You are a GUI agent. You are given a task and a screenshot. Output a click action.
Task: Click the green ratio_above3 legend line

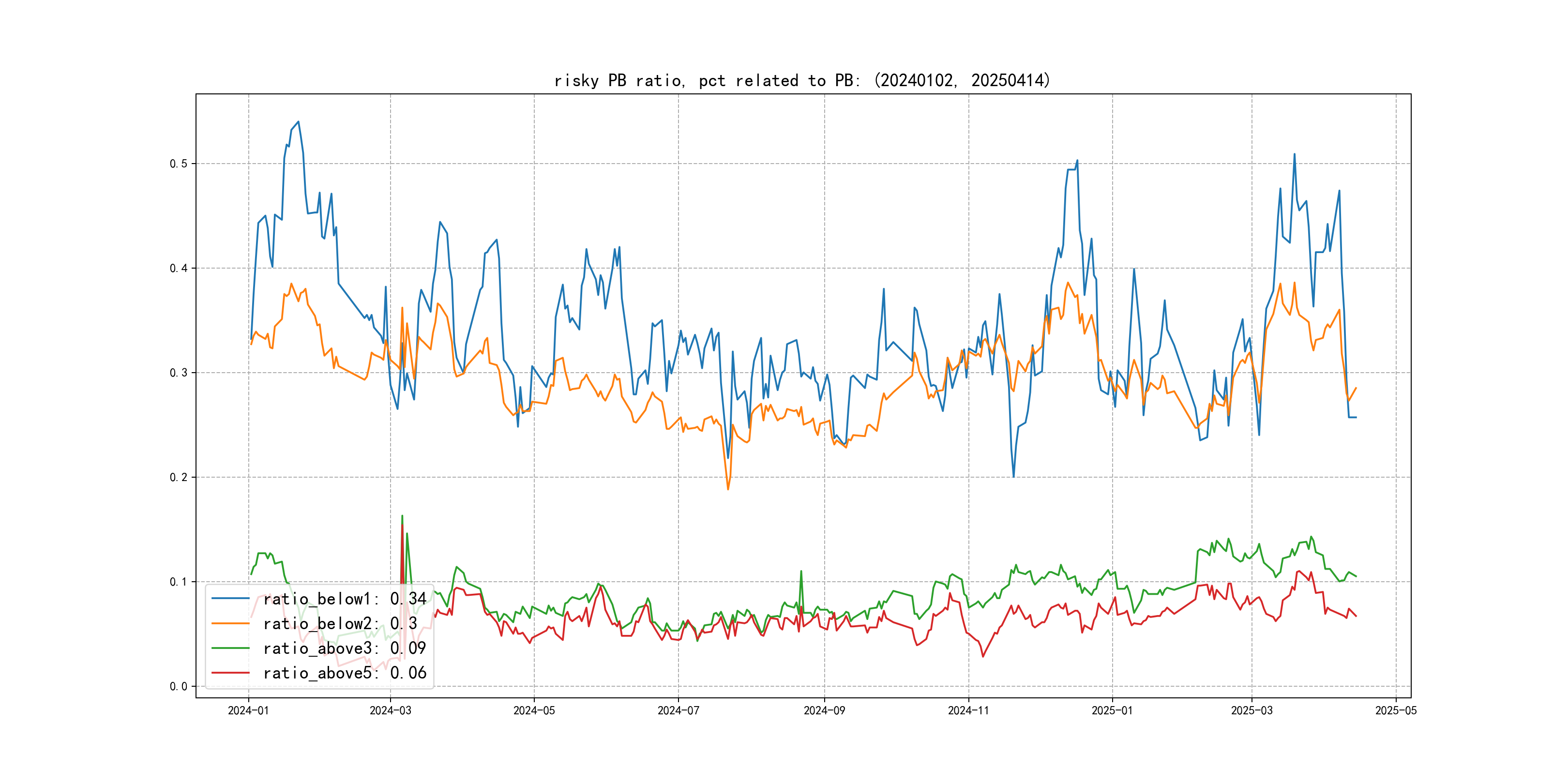pos(230,648)
